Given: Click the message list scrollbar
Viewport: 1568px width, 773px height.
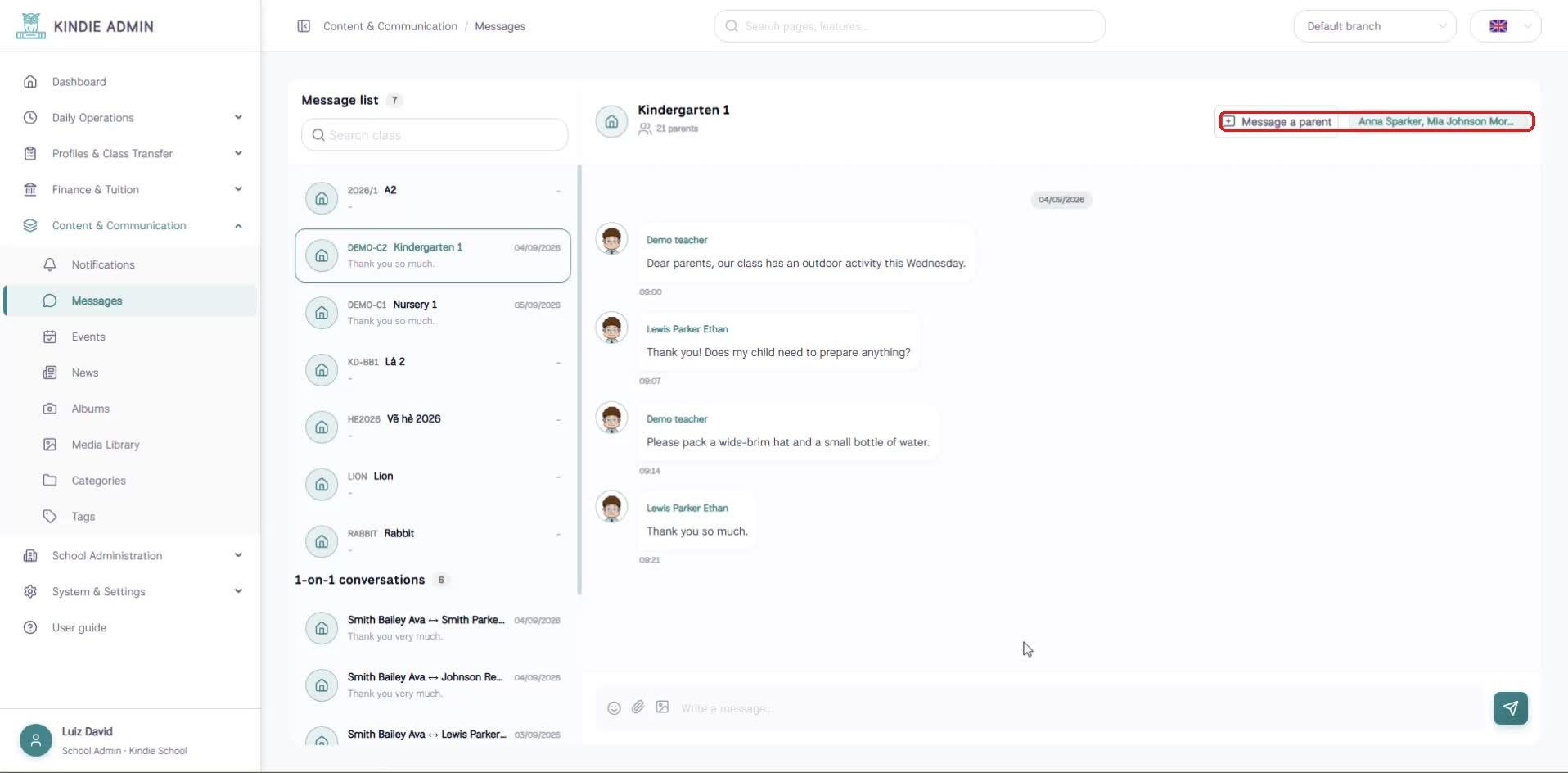Looking at the screenshot, I should coord(579,380).
